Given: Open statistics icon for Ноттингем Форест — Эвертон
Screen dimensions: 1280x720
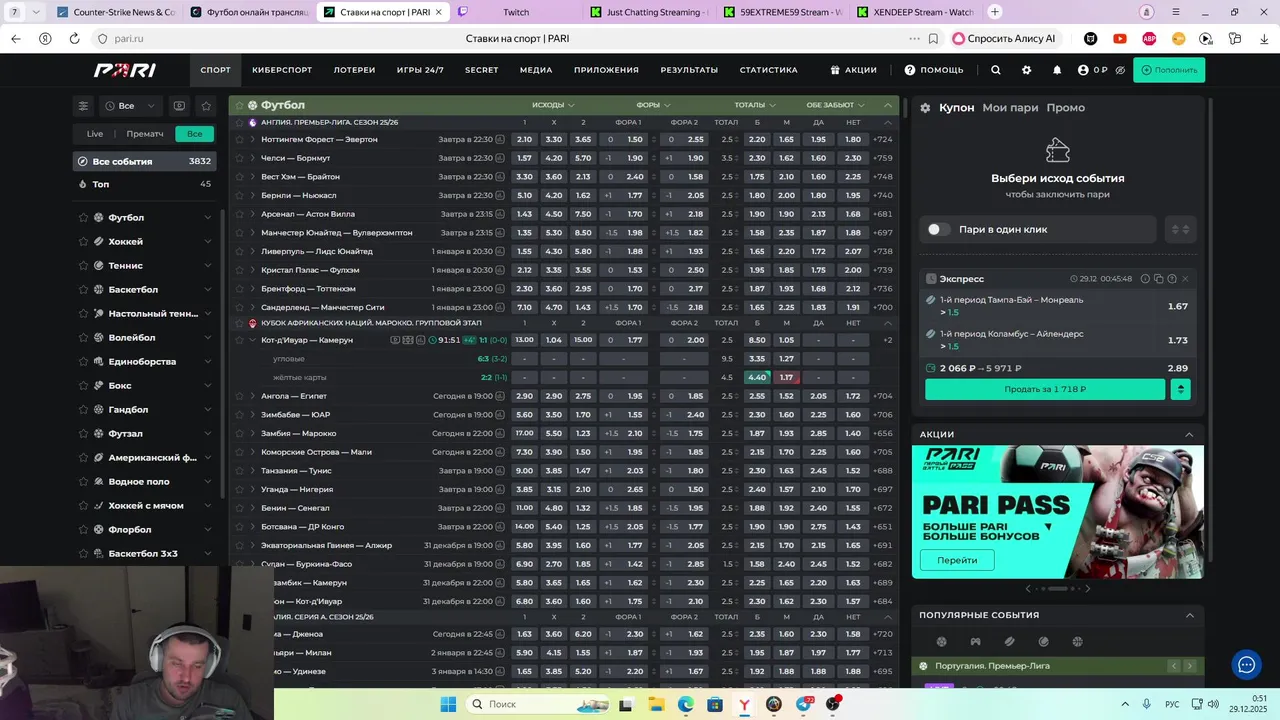Looking at the screenshot, I should pos(500,140).
